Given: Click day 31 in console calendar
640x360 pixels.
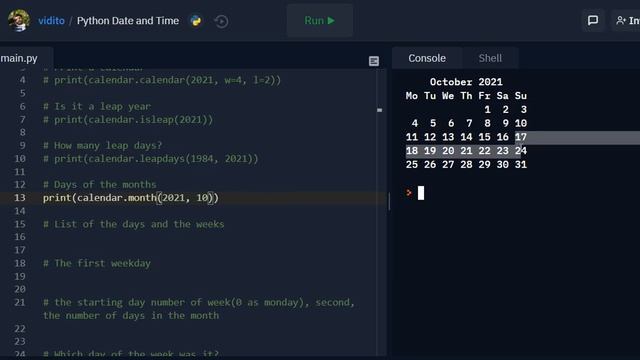Looking at the screenshot, I should 520,164.
